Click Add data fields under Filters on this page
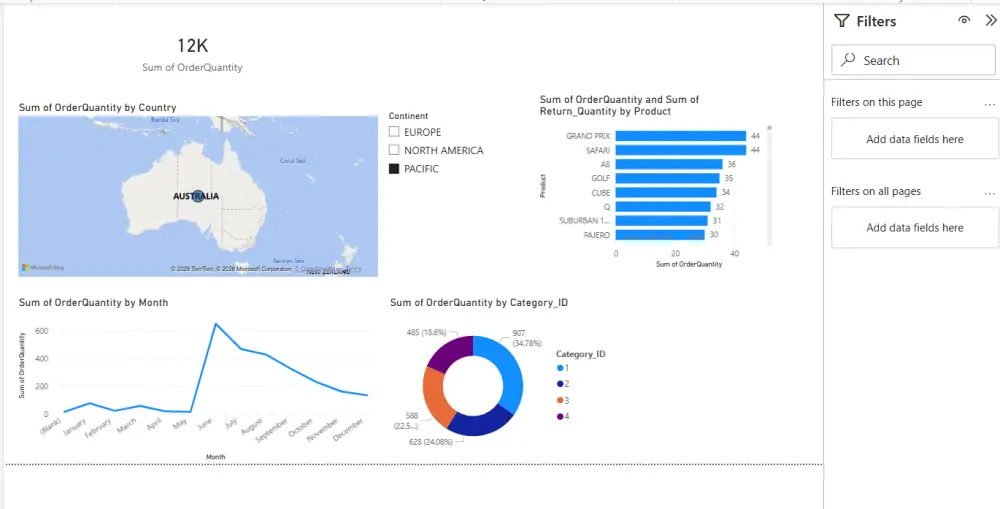The image size is (1000, 509). tap(915, 139)
